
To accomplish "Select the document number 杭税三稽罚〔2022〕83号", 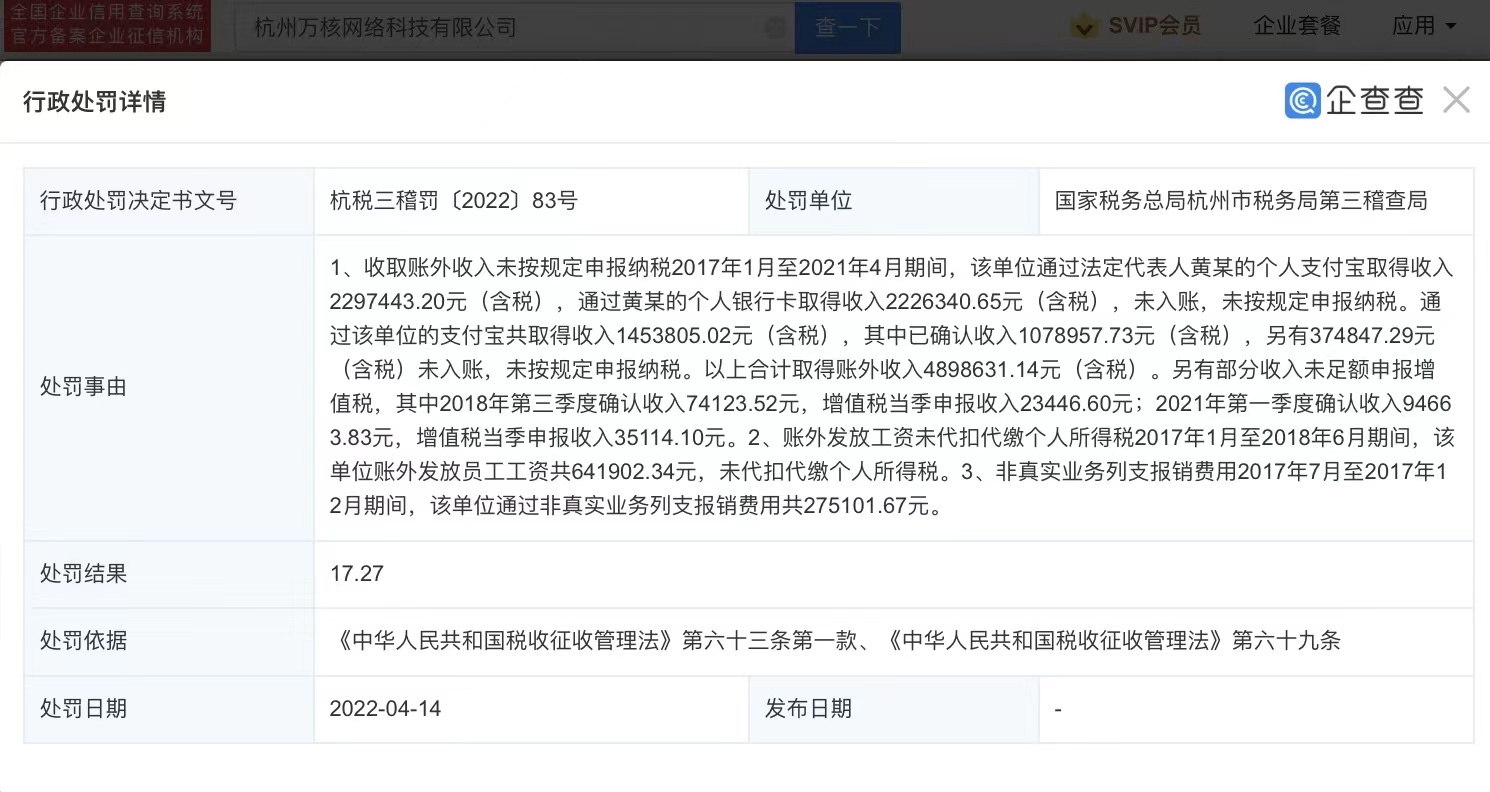I will [454, 200].
